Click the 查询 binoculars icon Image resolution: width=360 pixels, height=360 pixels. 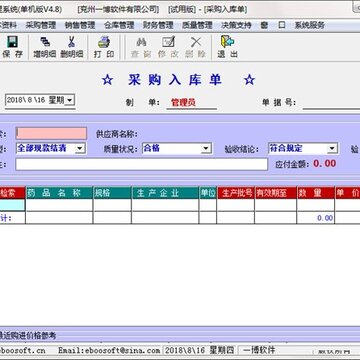(x=141, y=42)
